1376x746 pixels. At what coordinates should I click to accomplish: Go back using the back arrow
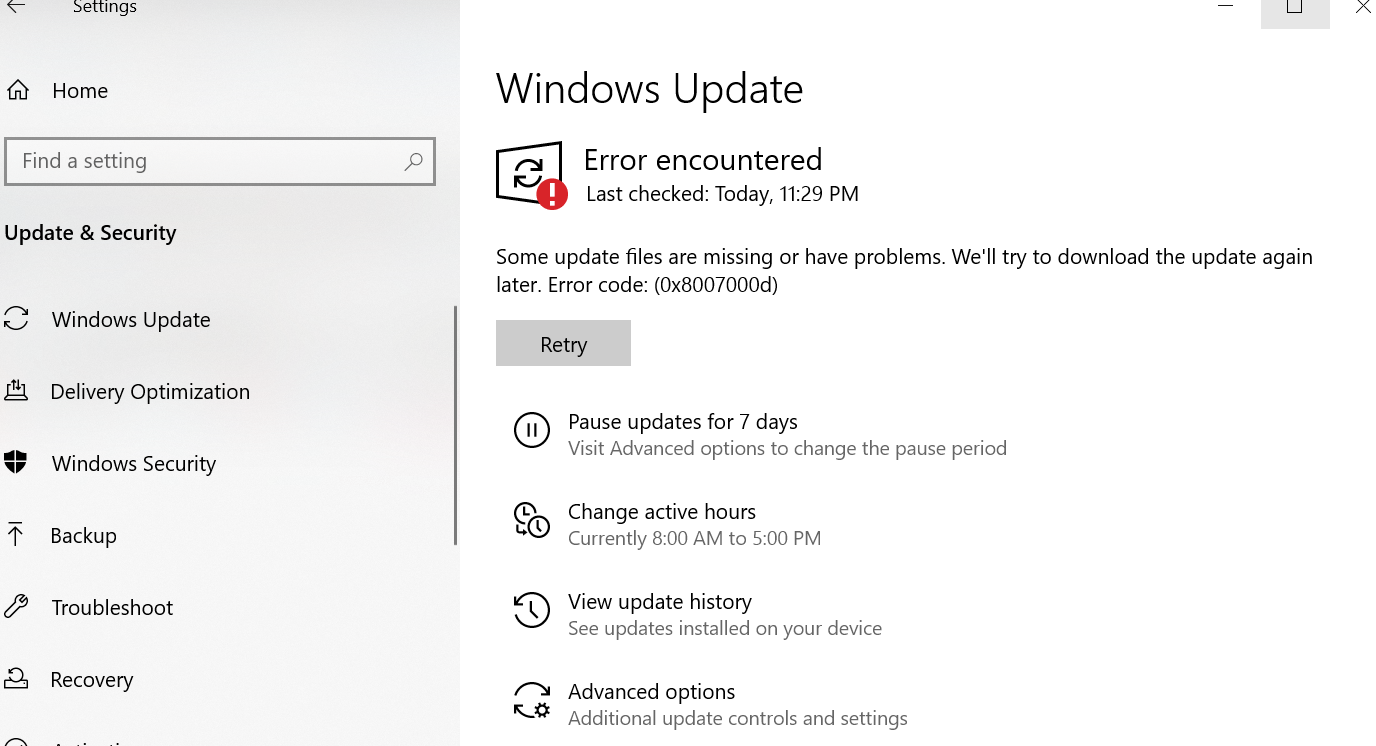coord(17,7)
